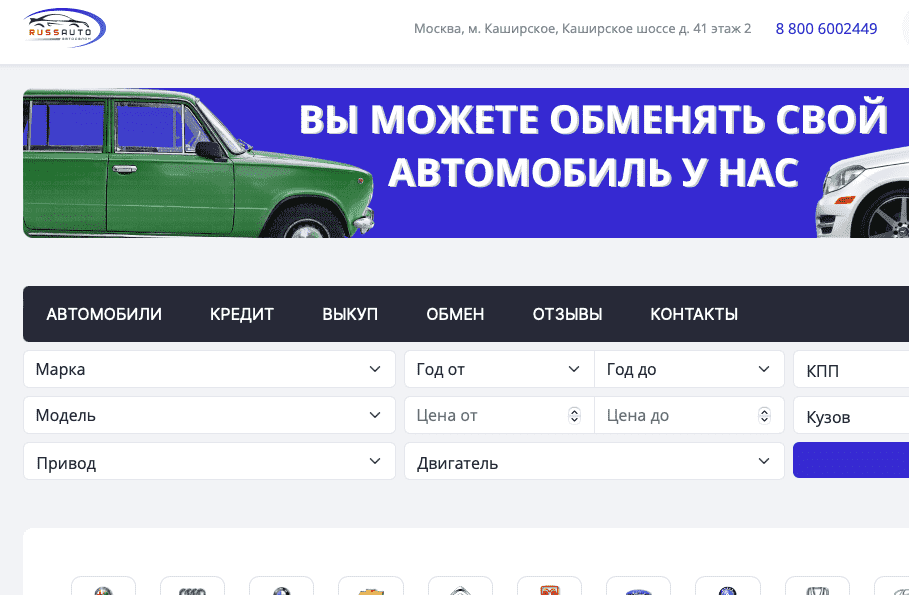This screenshot has width=909, height=595.
Task: Open the ОБМЕН navigation item
Action: tap(455, 313)
